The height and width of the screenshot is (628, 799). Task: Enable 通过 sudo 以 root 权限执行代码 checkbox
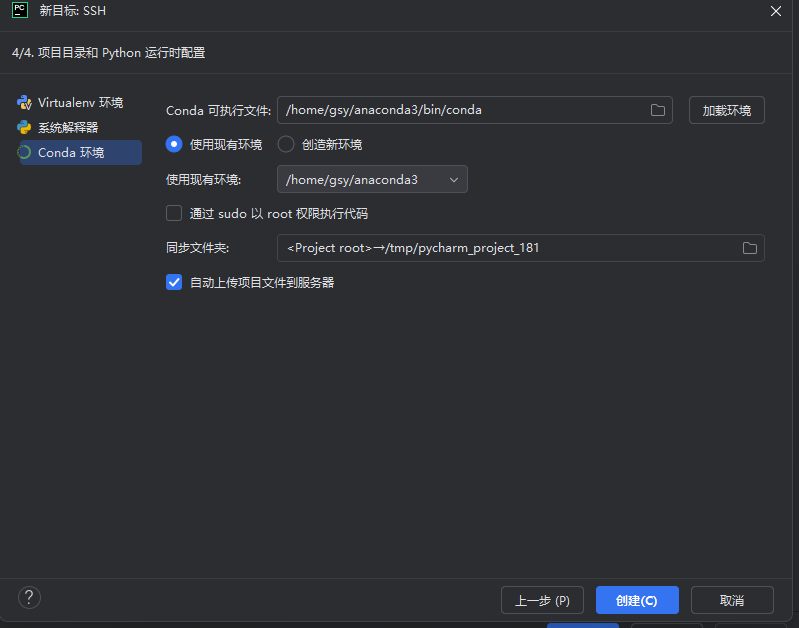point(174,213)
